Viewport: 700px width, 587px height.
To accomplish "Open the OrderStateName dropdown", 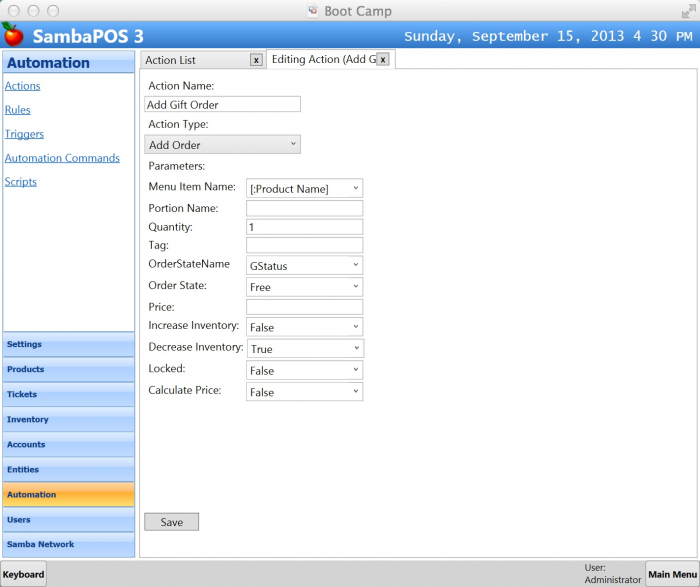I will point(304,266).
